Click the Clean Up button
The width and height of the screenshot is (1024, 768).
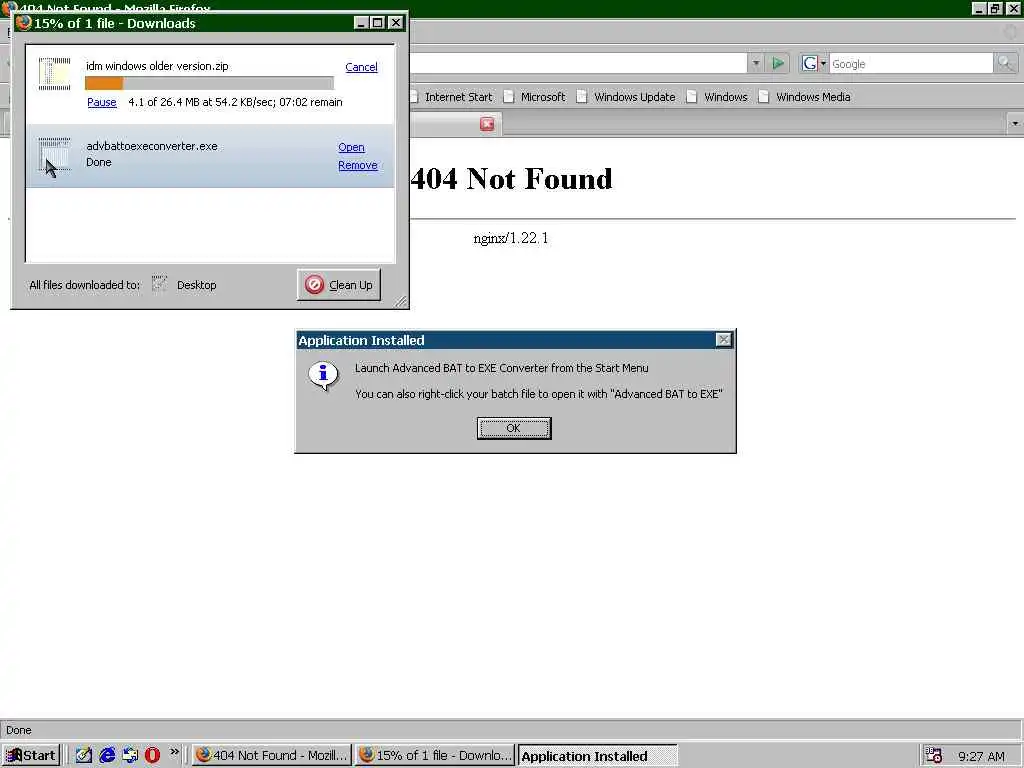point(339,285)
